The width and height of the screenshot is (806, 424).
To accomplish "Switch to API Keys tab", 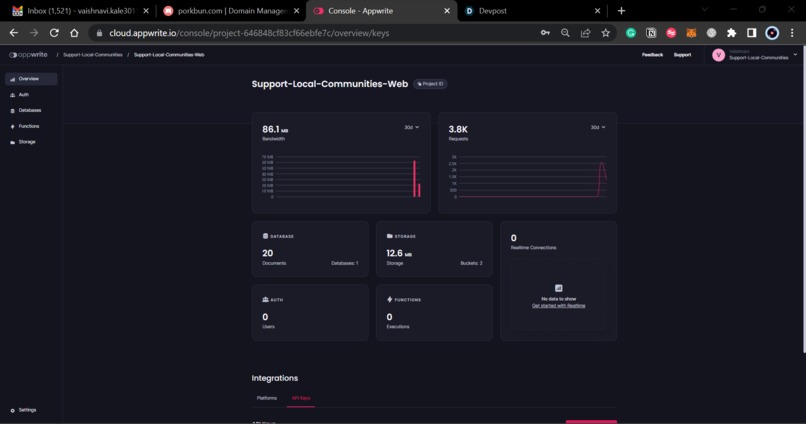I will pos(301,398).
